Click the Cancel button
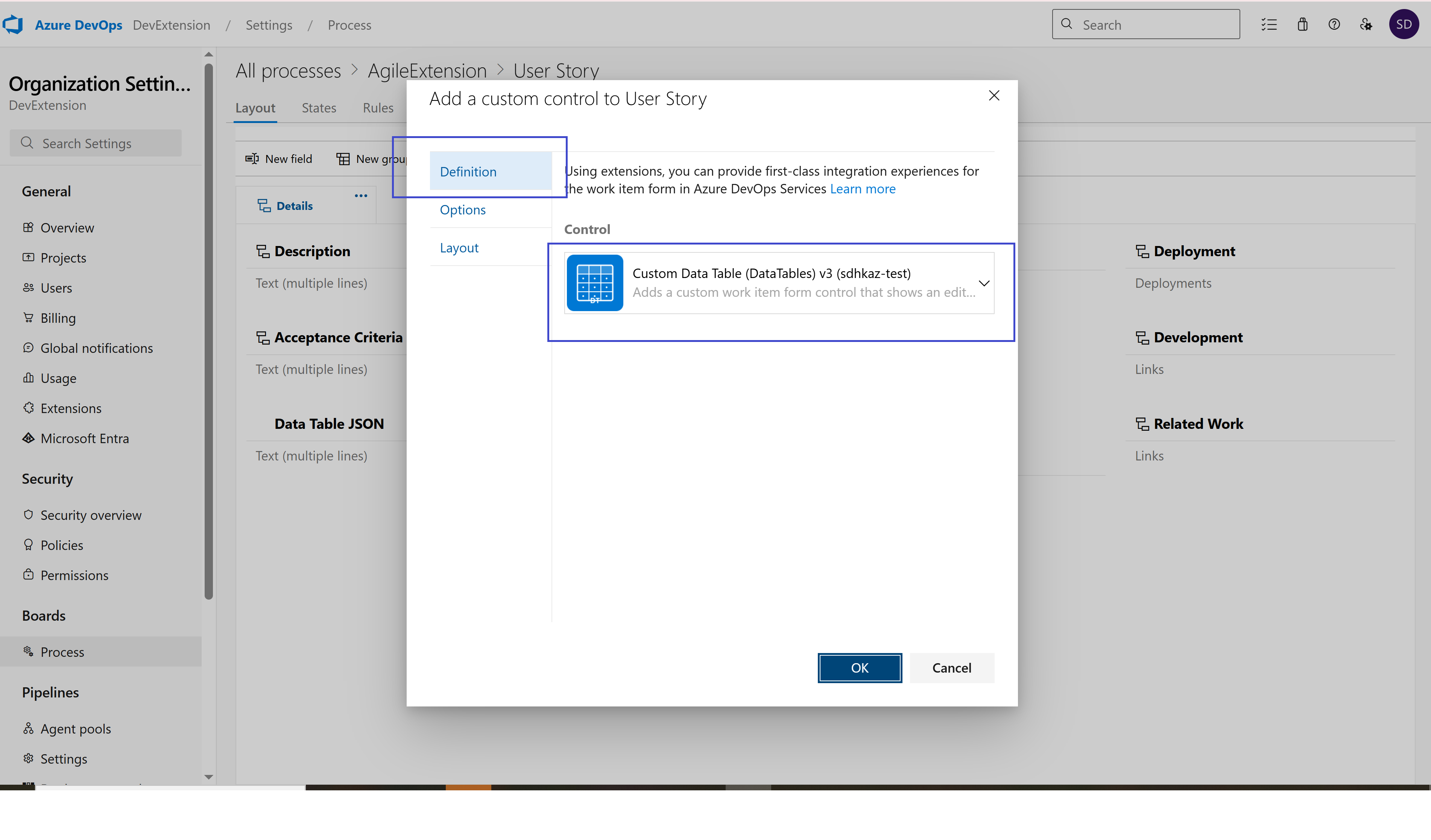 (x=952, y=667)
